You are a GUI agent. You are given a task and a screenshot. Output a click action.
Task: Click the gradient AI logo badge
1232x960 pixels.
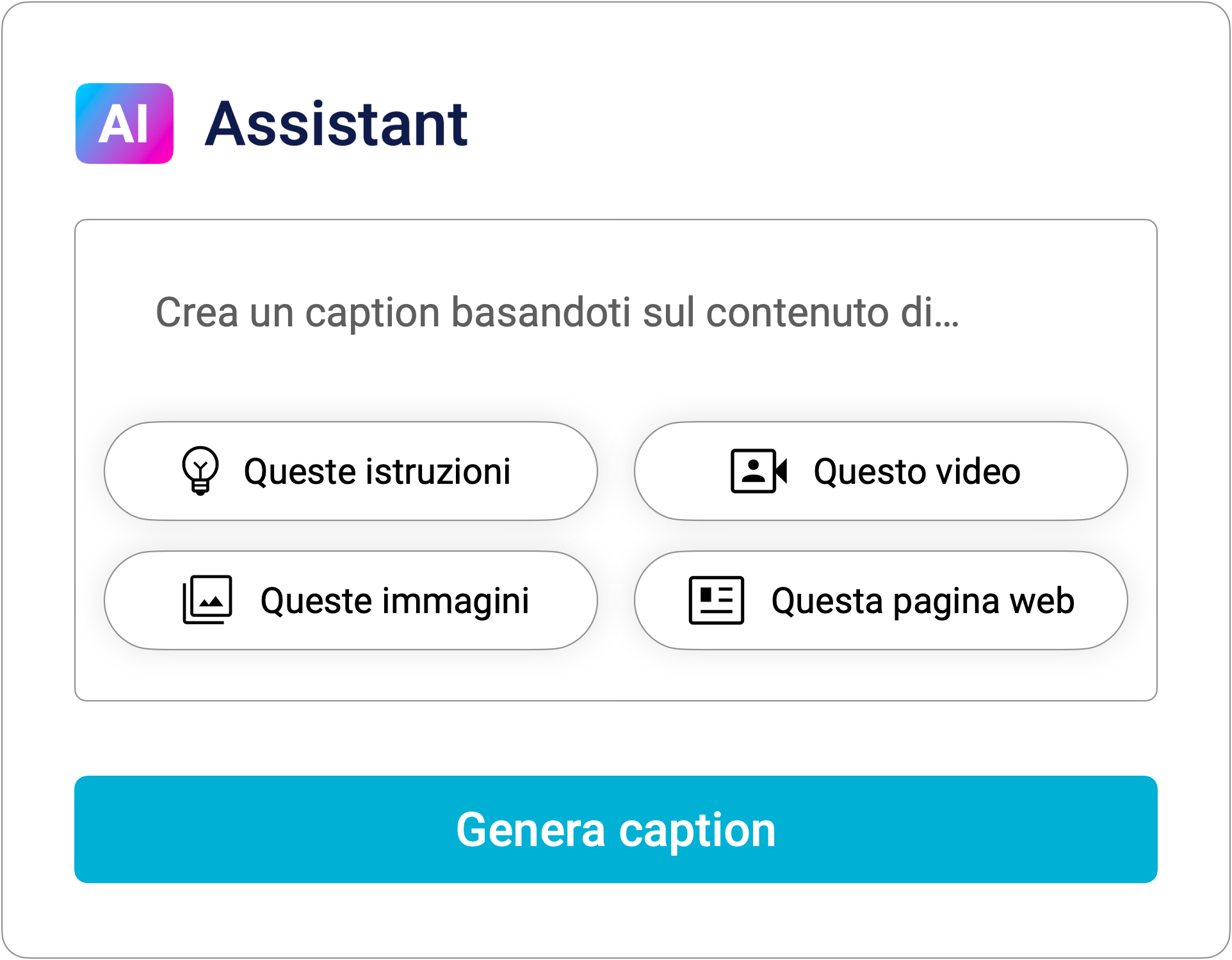(124, 124)
